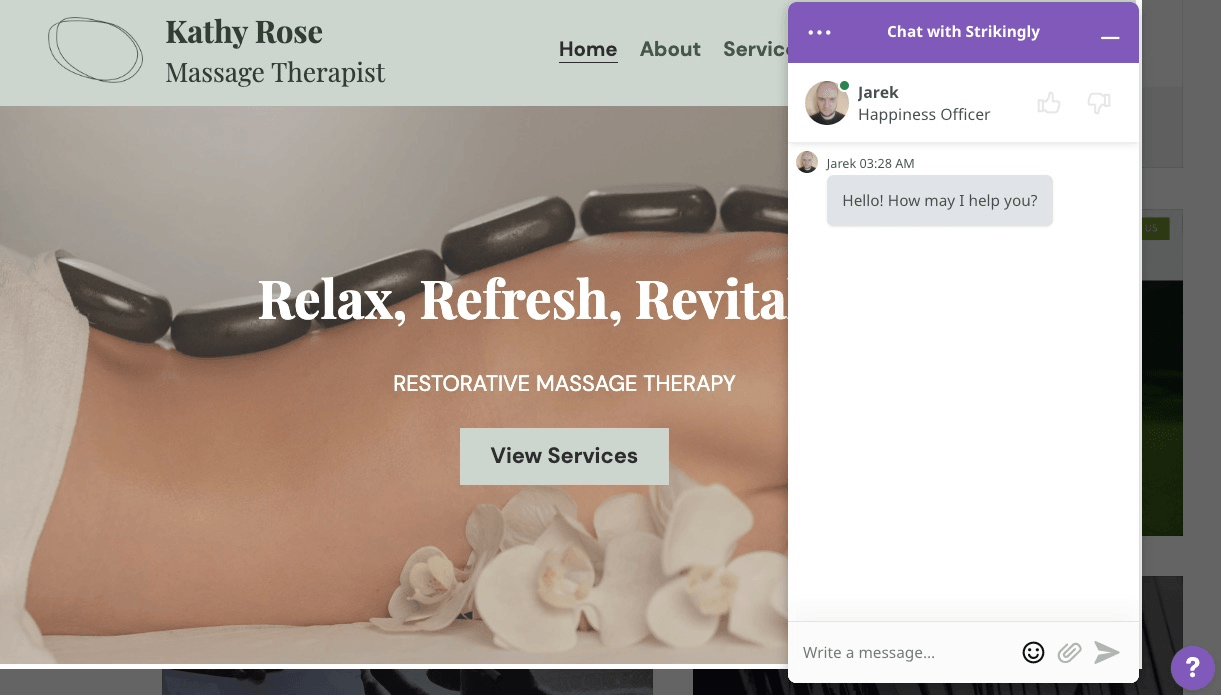1221x695 pixels.
Task: Expand the small avatar beside the timestamp
Action: pyautogui.click(x=807, y=162)
